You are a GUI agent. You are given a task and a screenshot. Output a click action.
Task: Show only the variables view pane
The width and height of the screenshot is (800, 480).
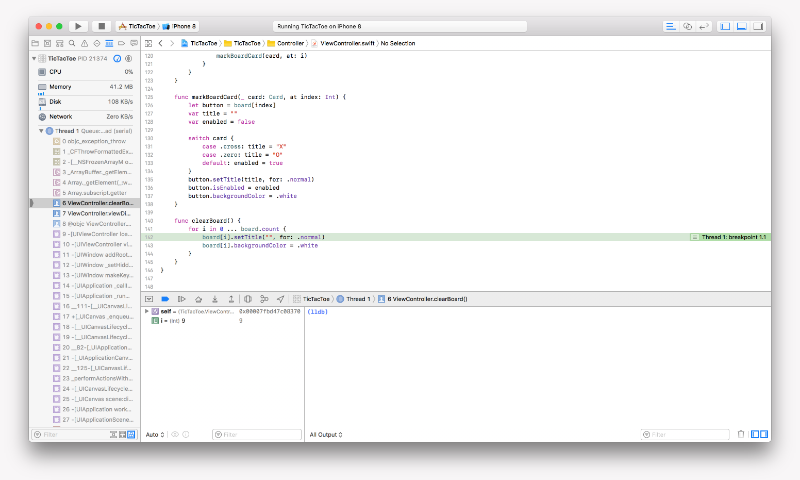click(755, 435)
